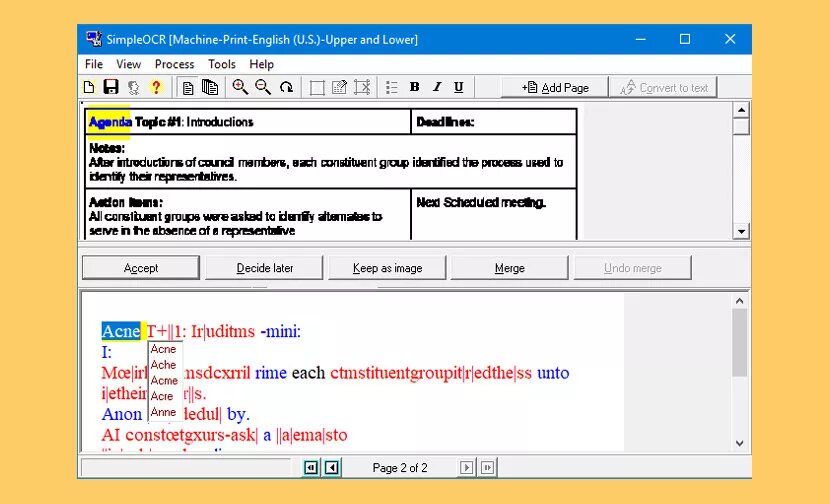Click the Decide later button

264,268
